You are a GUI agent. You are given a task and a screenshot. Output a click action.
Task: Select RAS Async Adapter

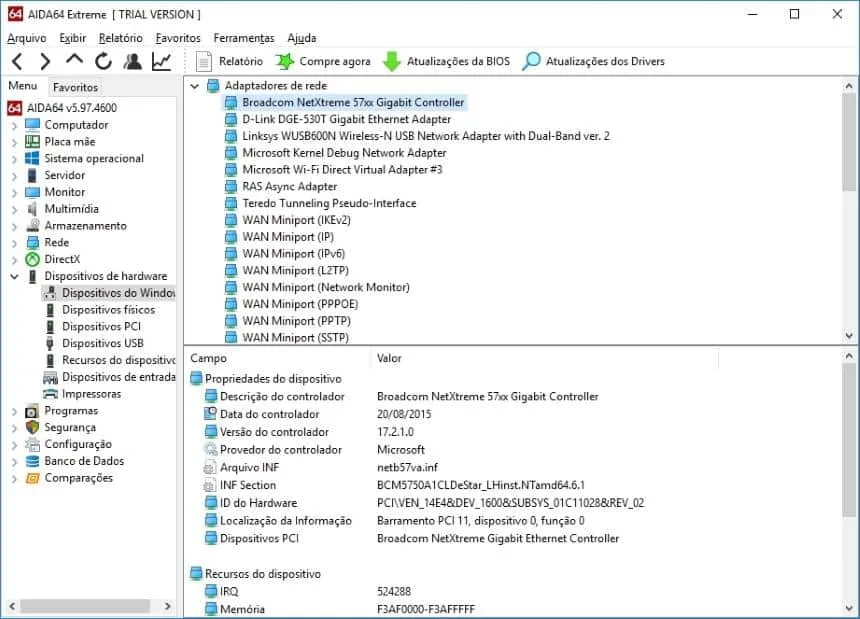281,186
